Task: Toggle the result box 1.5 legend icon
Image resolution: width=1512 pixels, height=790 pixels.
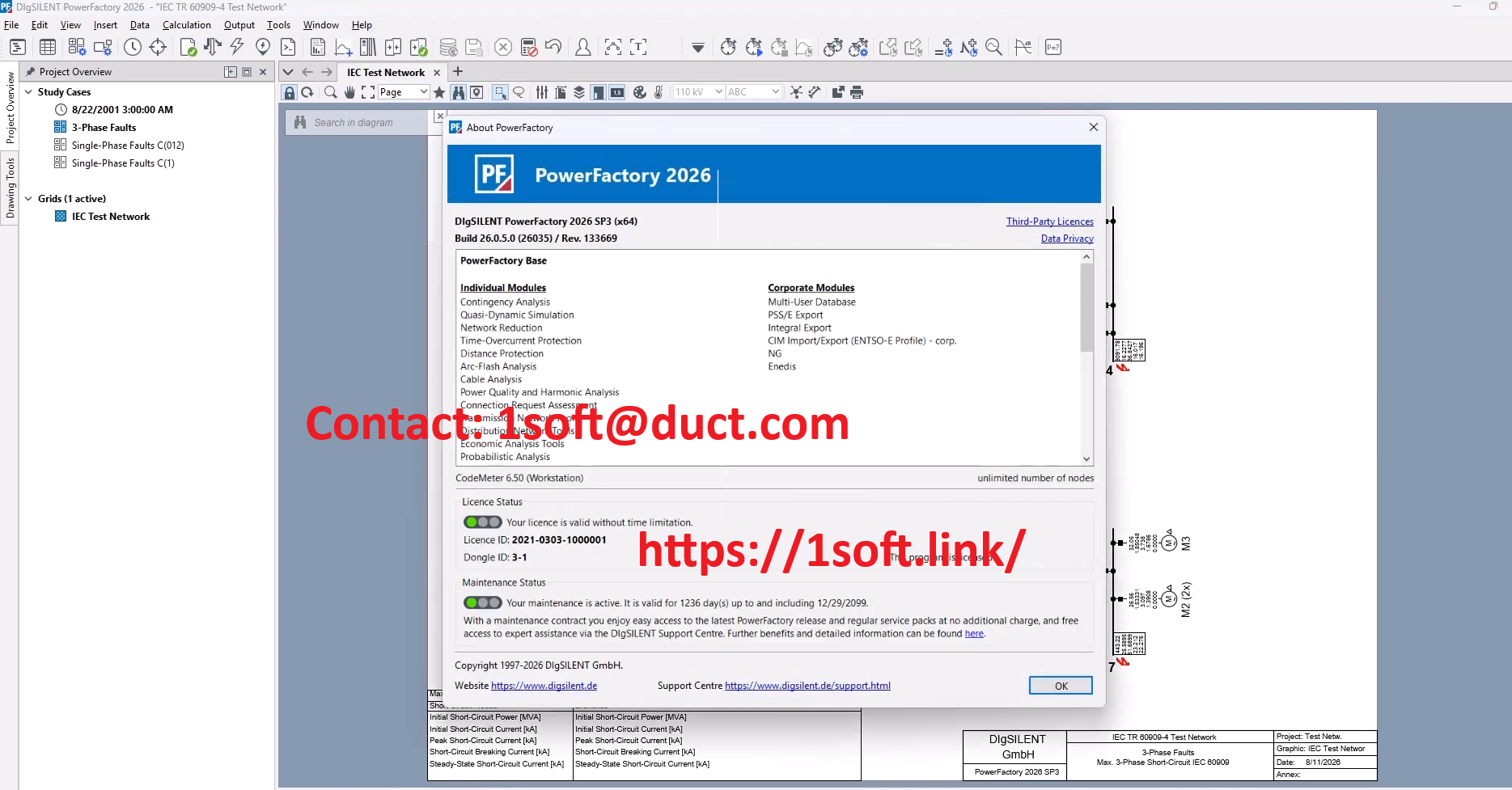Action: pos(617,92)
